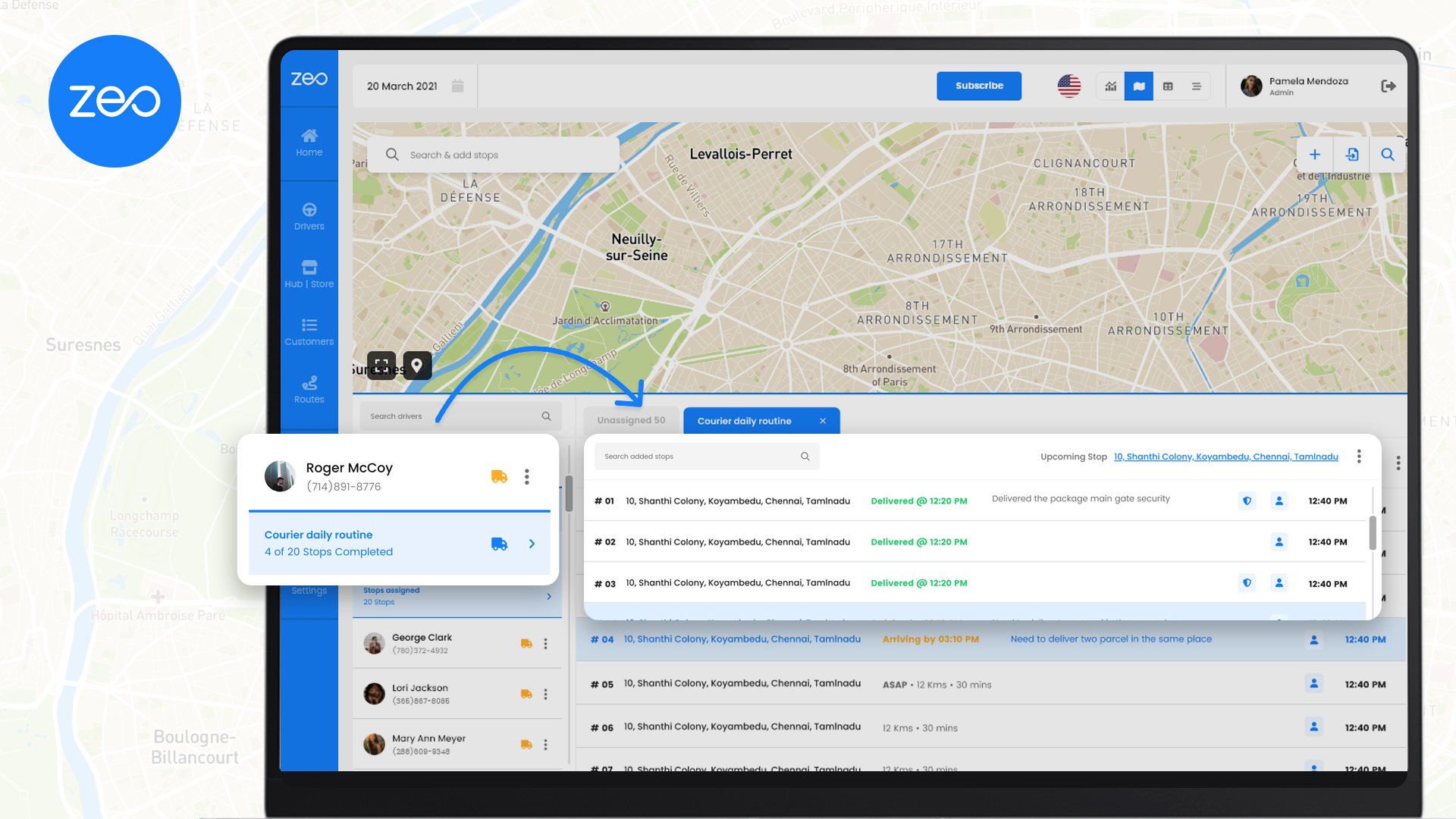
Task: Click person icon on stop #06
Action: coord(1314,726)
